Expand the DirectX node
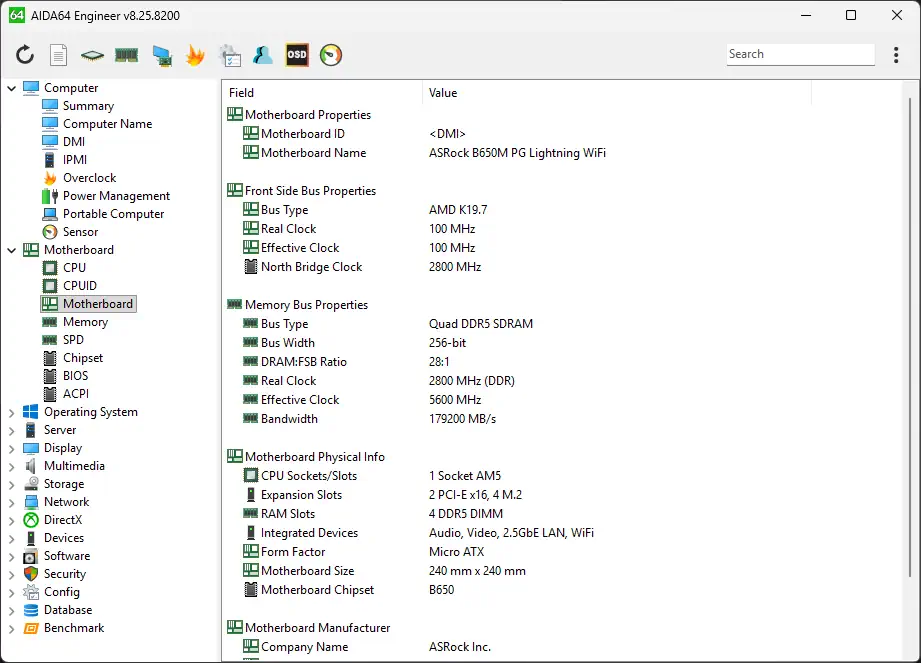This screenshot has height=663, width=921. pos(11,520)
